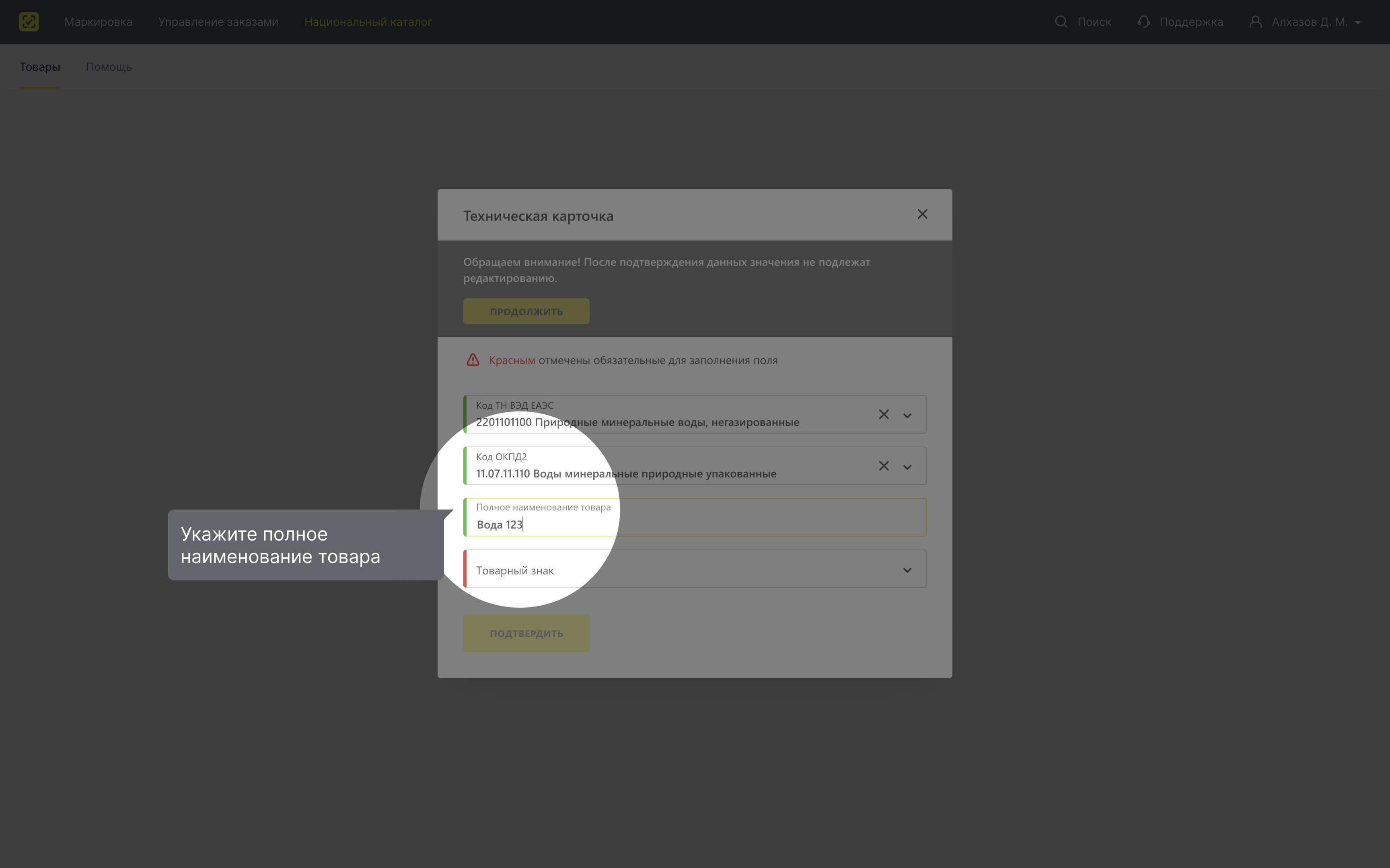
Task: Expand the Код ОКПД2 dropdown
Action: [907, 467]
